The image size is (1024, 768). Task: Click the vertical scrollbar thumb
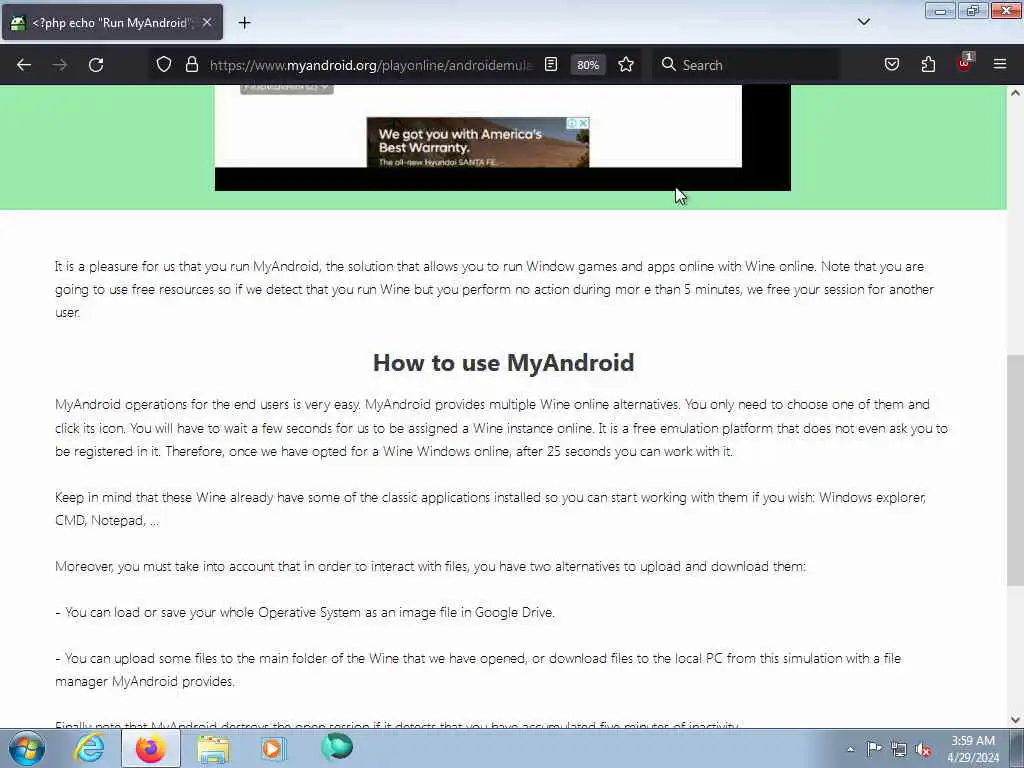click(x=1015, y=470)
